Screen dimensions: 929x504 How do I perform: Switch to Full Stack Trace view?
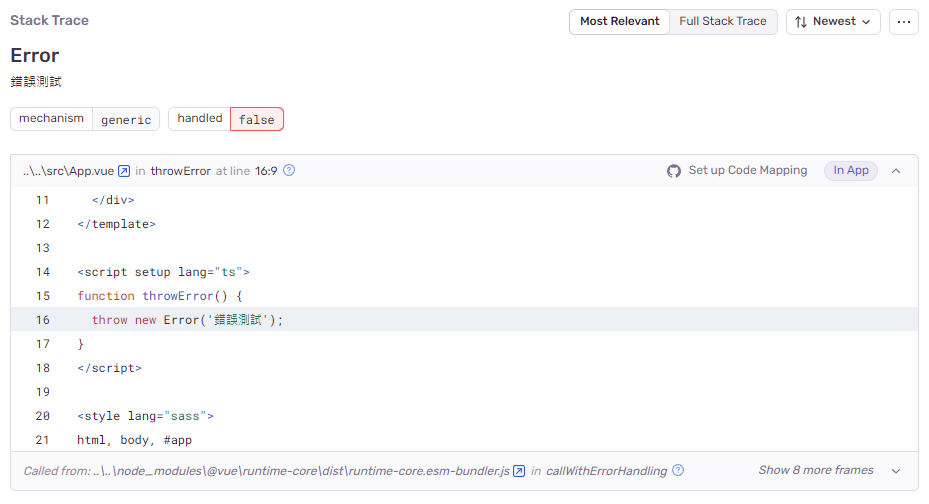[x=722, y=21]
